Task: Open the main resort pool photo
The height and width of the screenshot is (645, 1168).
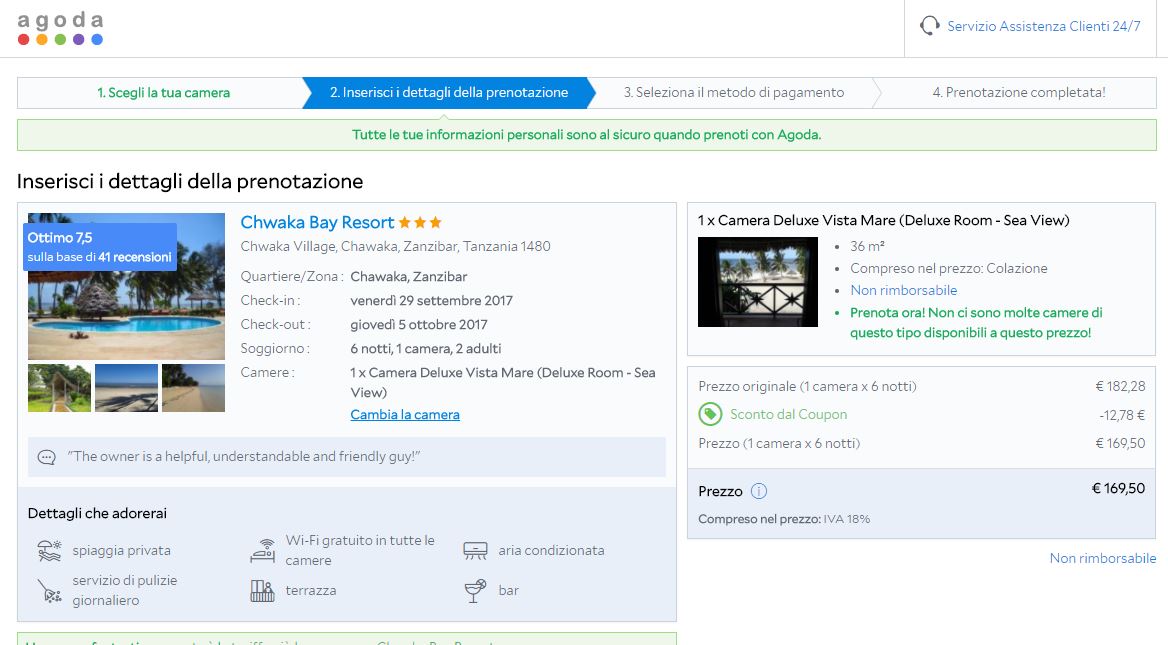Action: click(127, 314)
